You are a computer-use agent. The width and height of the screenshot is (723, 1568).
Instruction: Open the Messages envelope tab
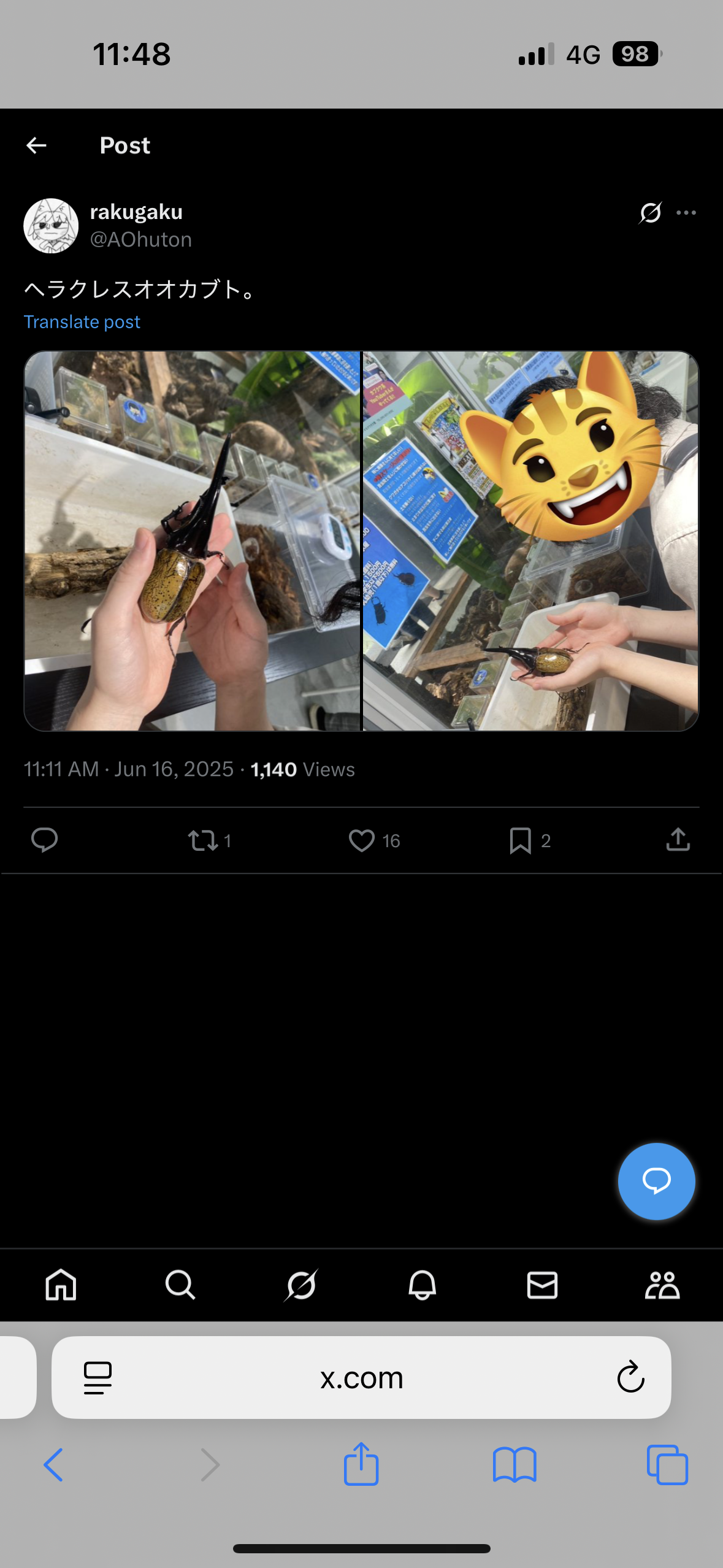tap(542, 1285)
